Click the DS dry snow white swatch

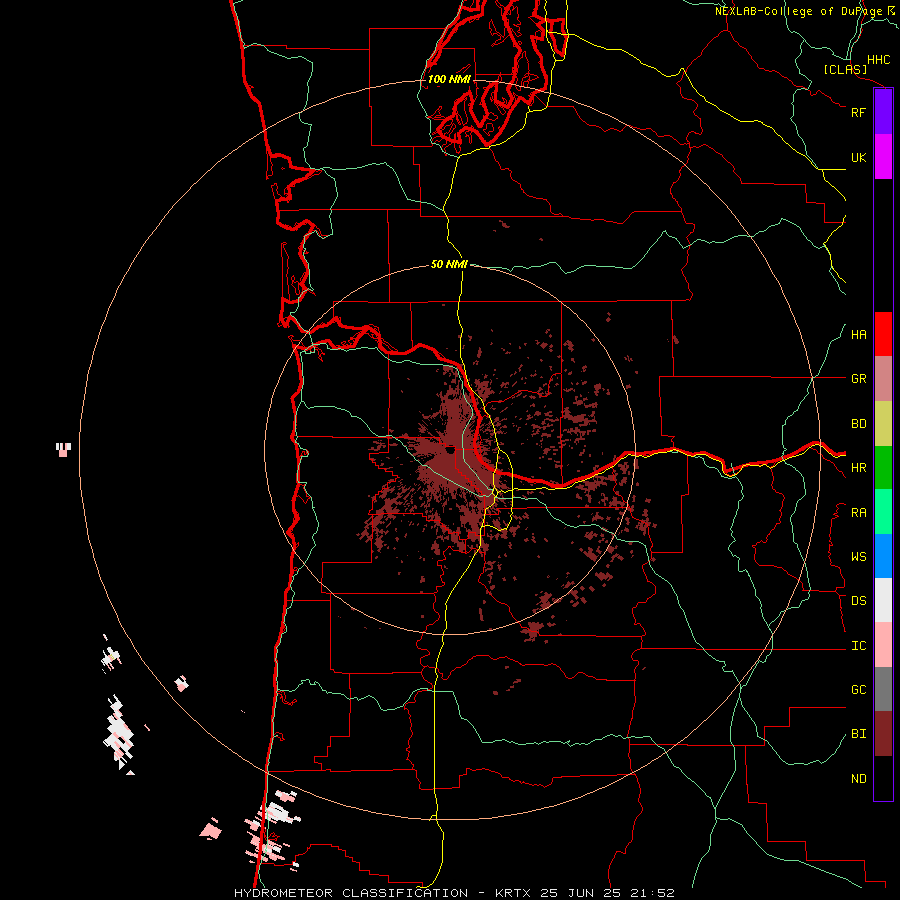coord(883,600)
